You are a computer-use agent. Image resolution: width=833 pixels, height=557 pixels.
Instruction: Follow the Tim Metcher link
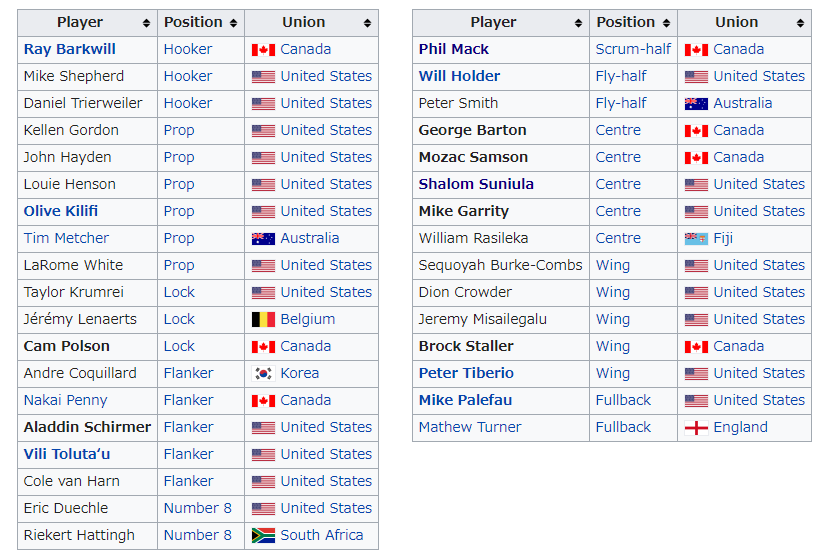click(x=66, y=239)
